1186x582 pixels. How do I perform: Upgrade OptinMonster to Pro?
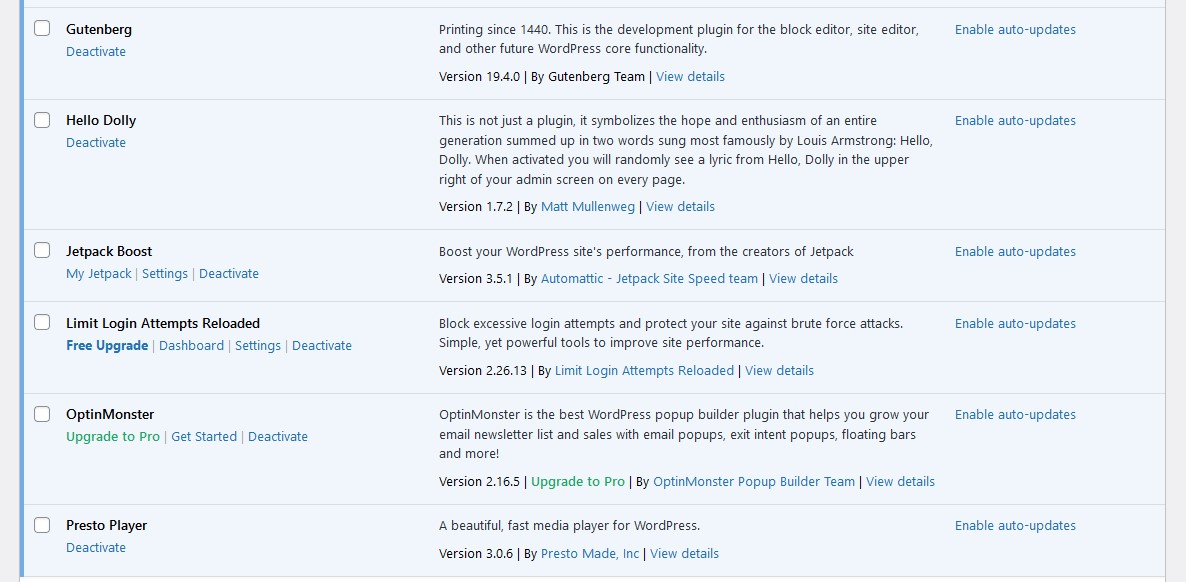(x=112, y=436)
